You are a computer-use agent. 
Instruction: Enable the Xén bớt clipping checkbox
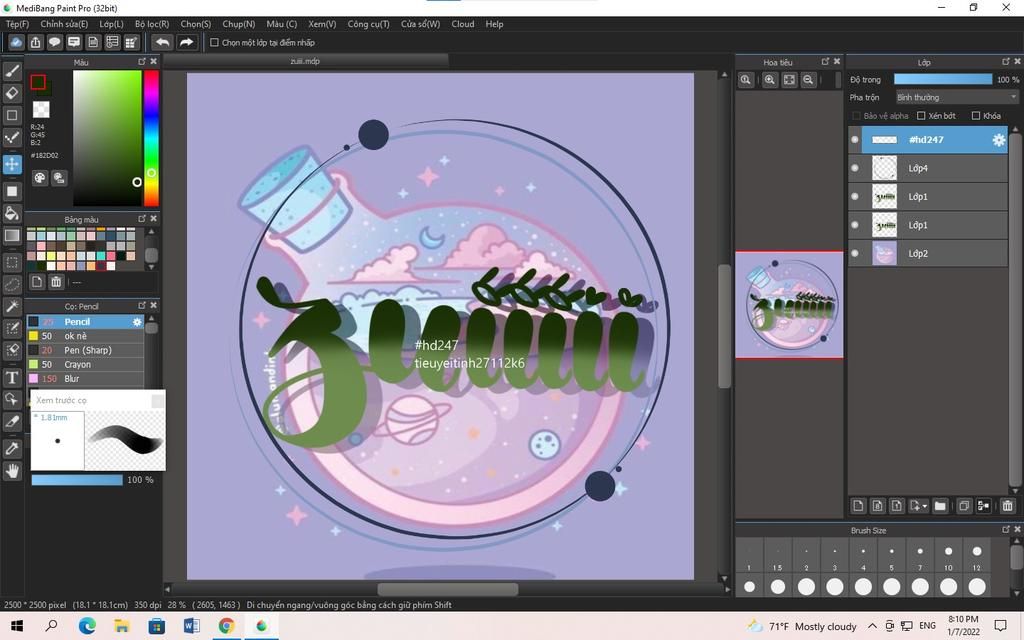[921, 116]
